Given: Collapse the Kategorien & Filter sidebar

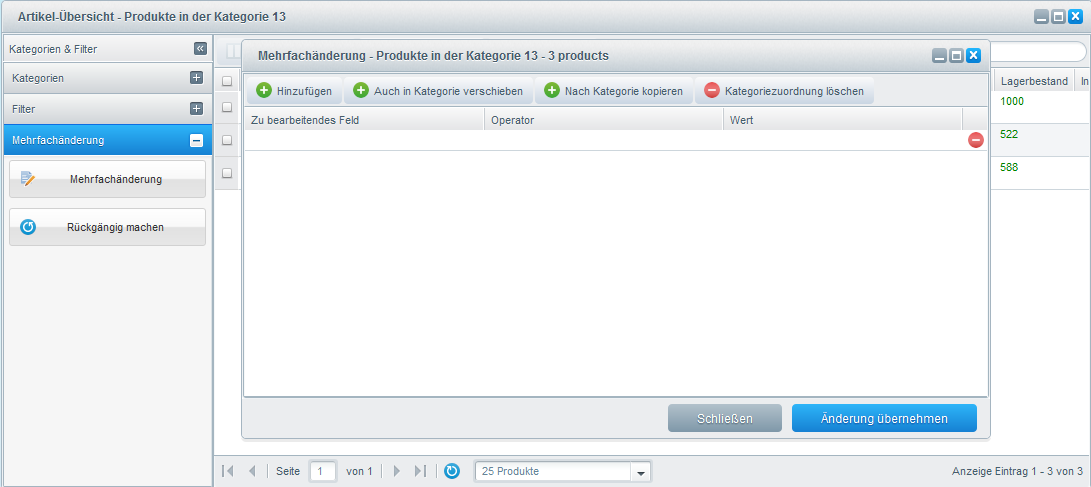Looking at the screenshot, I should point(200,48).
